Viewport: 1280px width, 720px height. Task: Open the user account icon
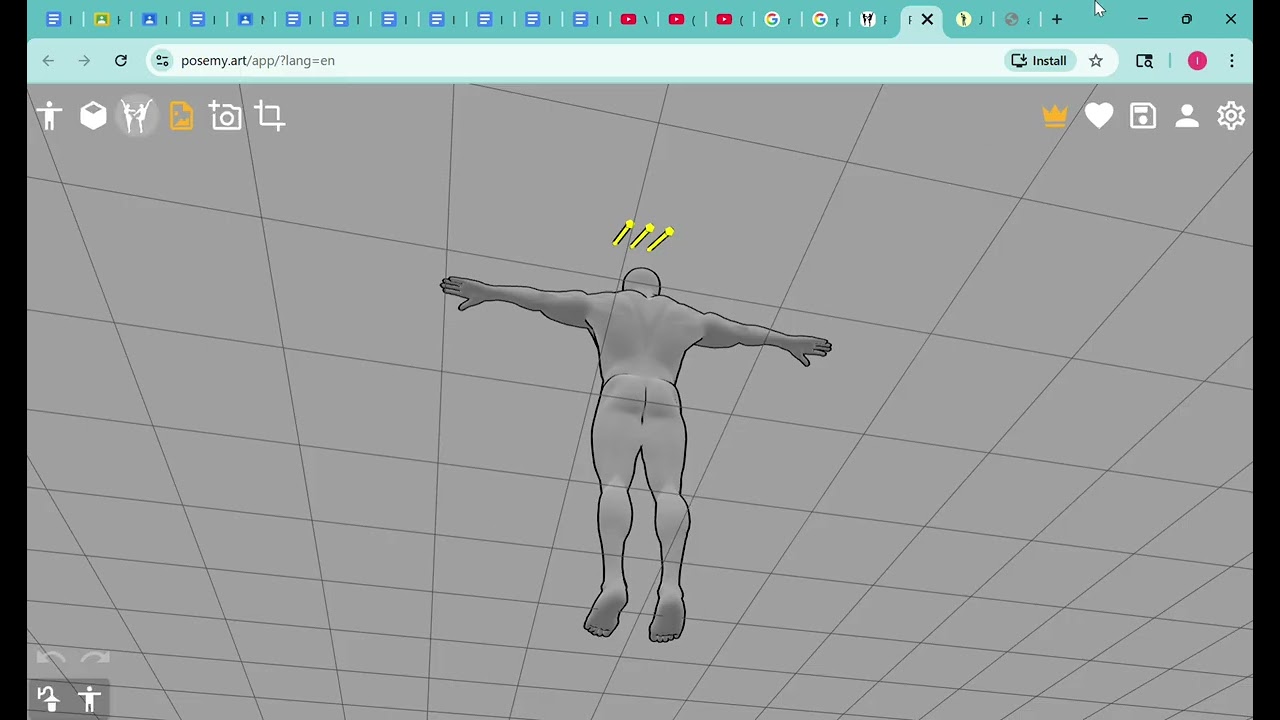pyautogui.click(x=1187, y=116)
